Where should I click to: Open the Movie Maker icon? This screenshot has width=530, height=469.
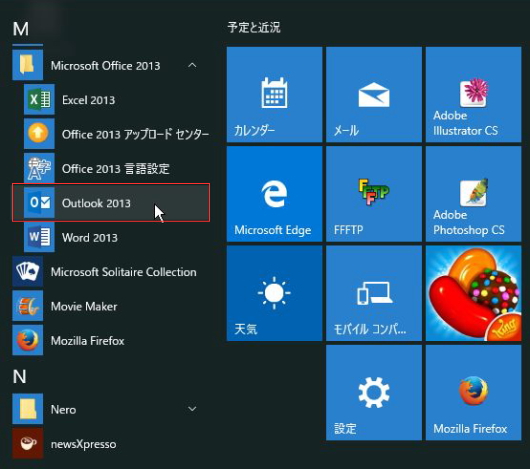[28, 306]
